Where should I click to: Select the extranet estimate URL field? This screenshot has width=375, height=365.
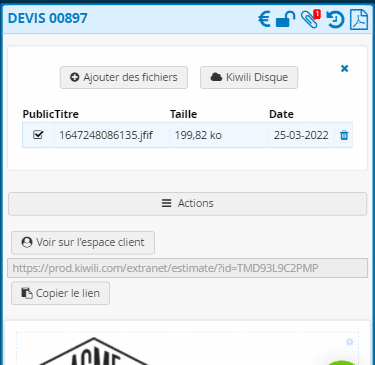pyautogui.click(x=187, y=268)
